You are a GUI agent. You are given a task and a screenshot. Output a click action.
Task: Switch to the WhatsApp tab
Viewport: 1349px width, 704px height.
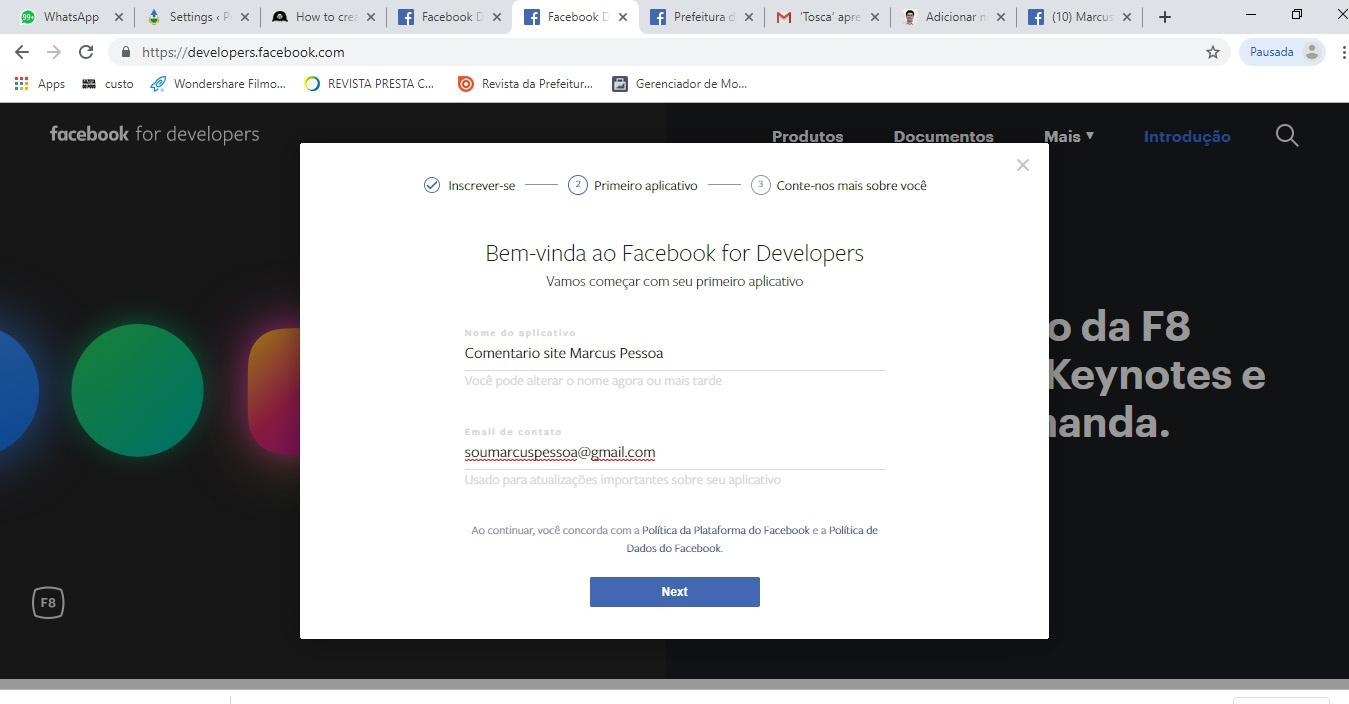[70, 17]
